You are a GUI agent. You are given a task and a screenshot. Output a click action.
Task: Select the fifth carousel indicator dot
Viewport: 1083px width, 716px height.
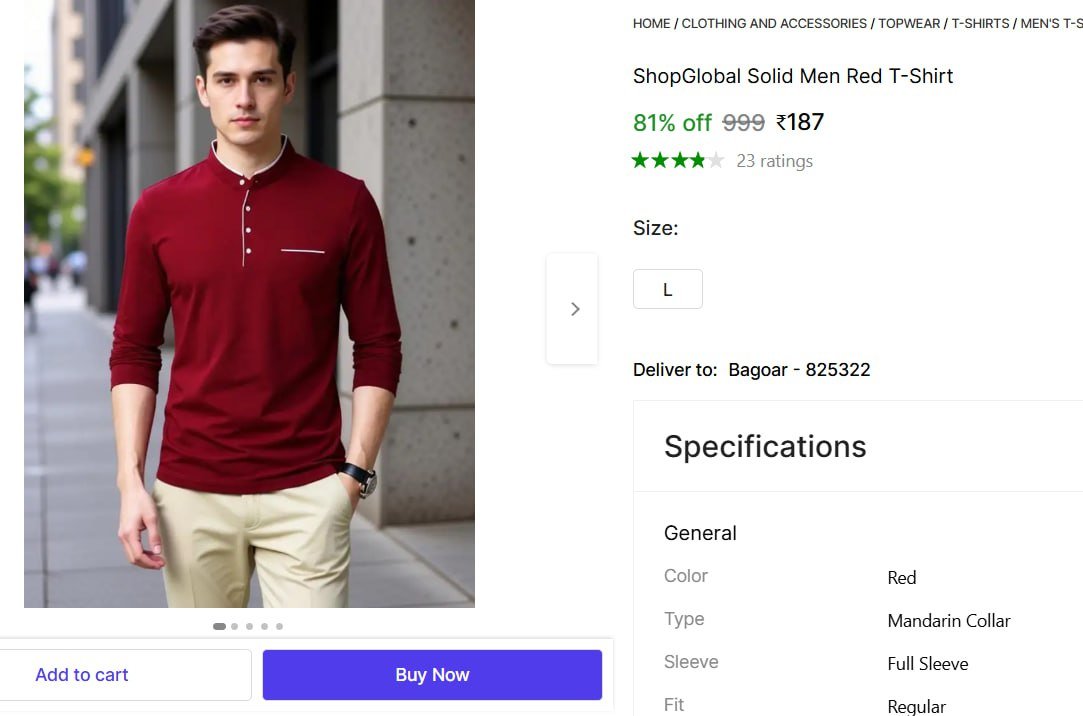coord(279,627)
